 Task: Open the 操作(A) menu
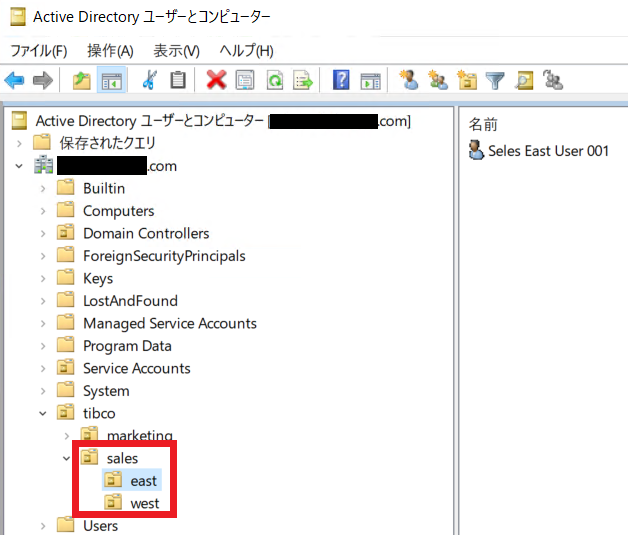tap(111, 51)
